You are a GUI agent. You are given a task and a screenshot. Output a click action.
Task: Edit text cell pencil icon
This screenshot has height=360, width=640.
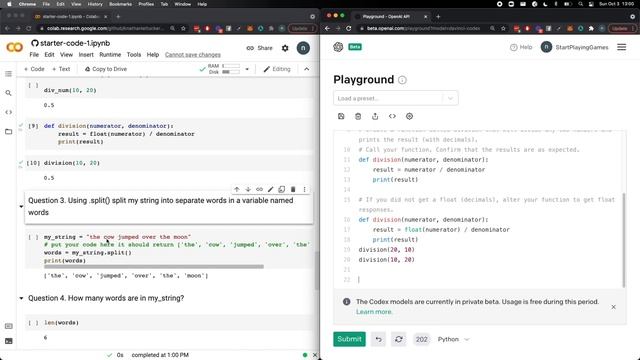270,189
